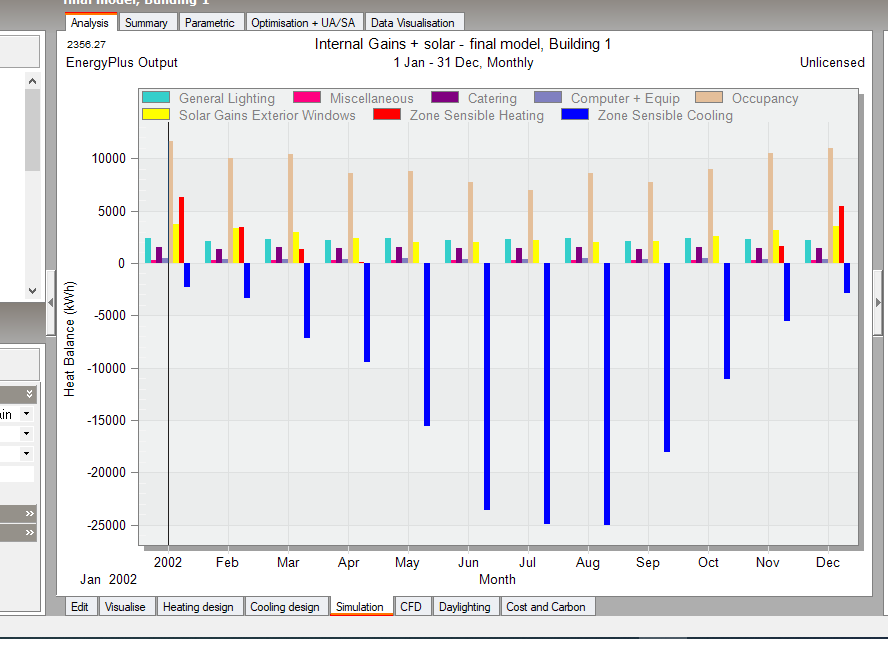The width and height of the screenshot is (888, 650).
Task: Click the '1 Jan - 31 Dec, Monthly' subtitle
Action: pyautogui.click(x=463, y=62)
